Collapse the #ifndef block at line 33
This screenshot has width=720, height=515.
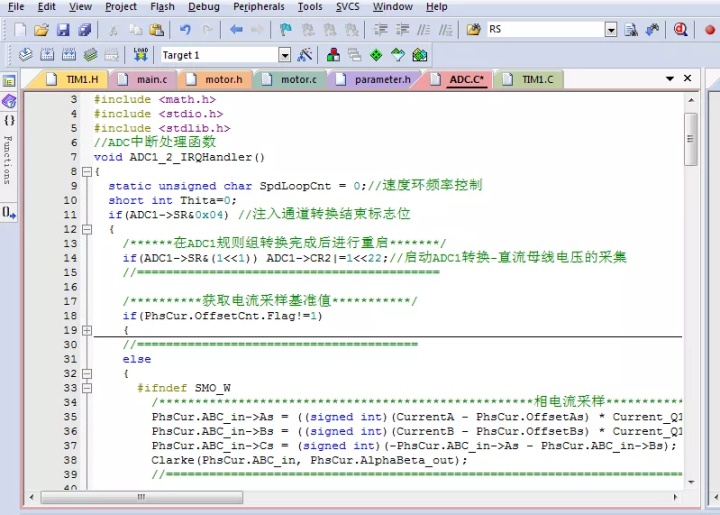click(87, 388)
